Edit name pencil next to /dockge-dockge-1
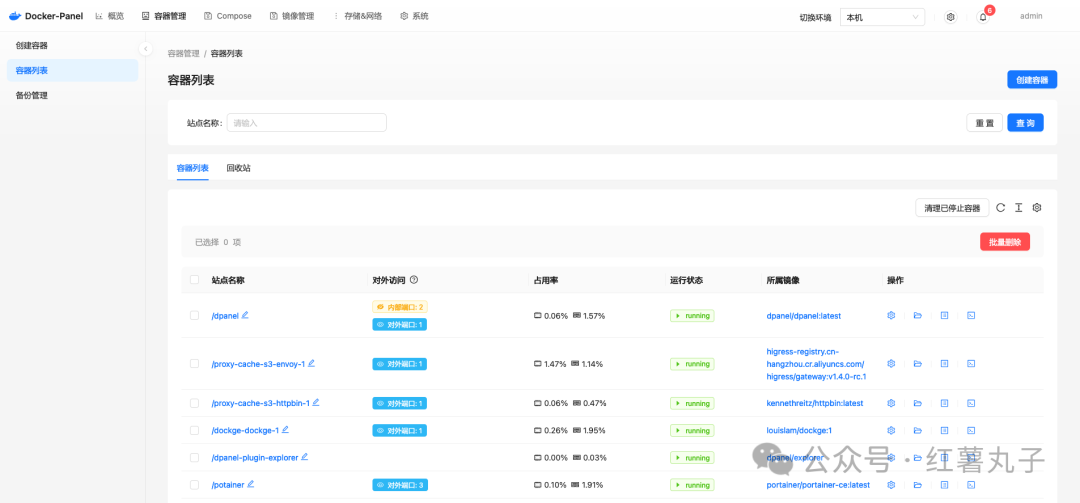 click(285, 429)
